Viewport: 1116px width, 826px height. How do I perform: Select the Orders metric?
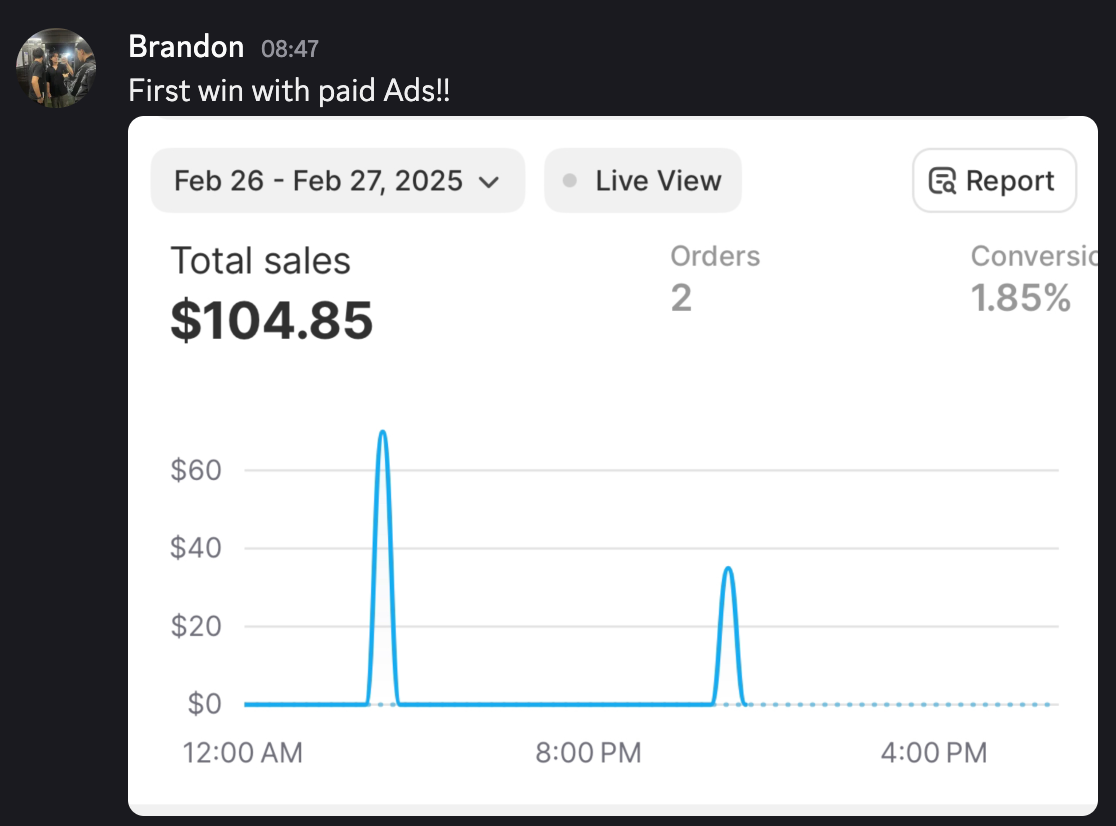715,257
